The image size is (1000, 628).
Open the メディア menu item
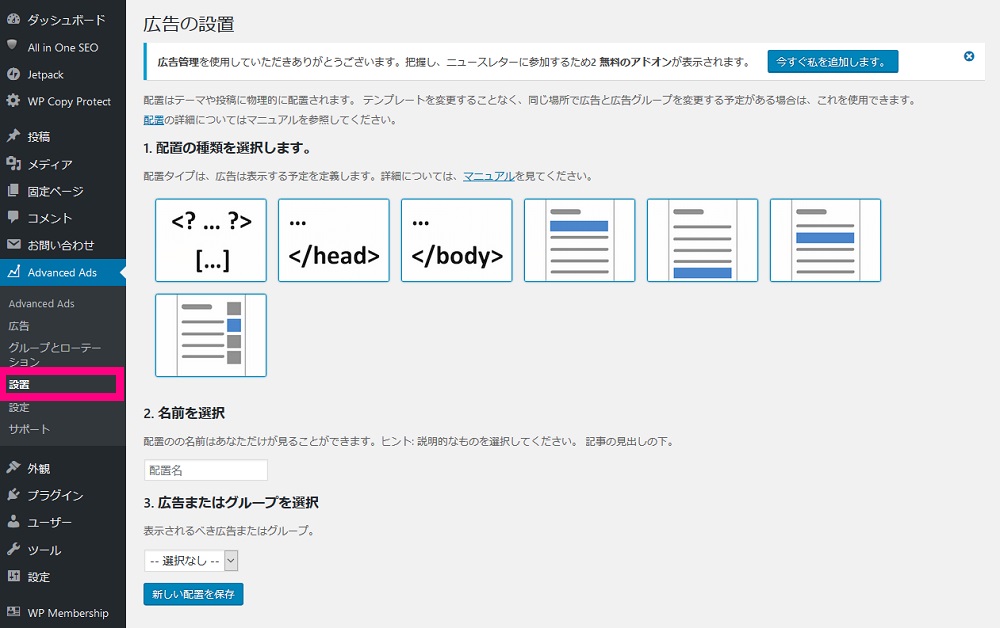50,164
